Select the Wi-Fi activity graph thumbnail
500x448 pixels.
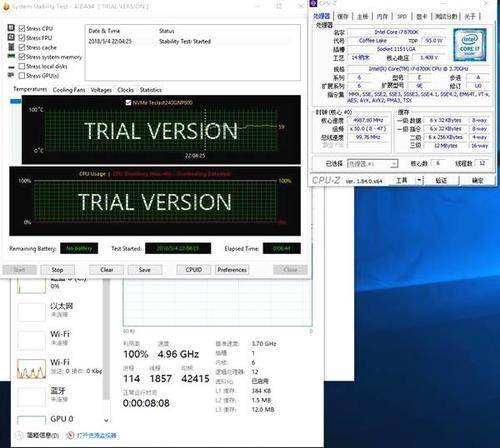(31, 369)
